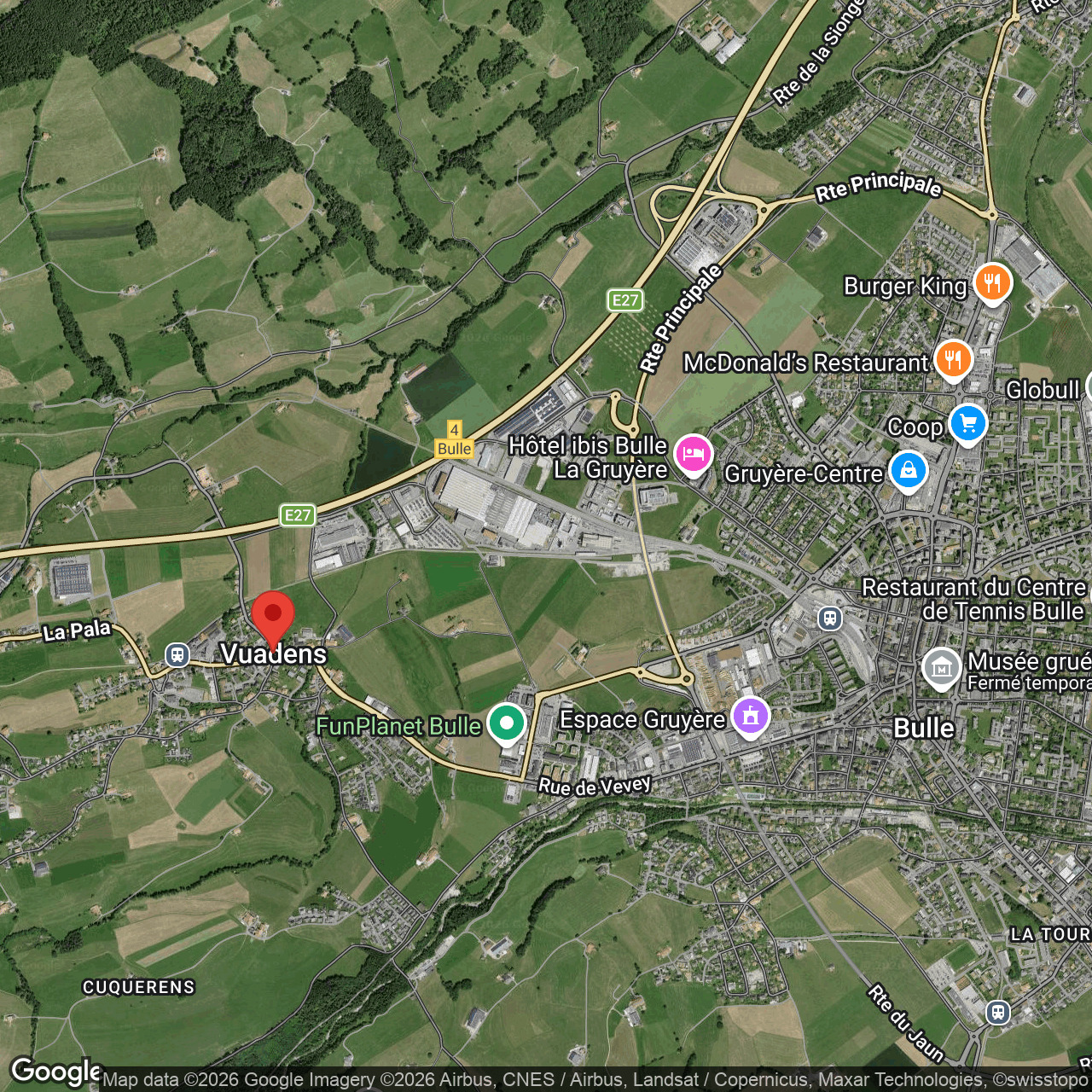Click the Bulle town label
Viewport: 1092px width, 1092px height.
(x=924, y=729)
